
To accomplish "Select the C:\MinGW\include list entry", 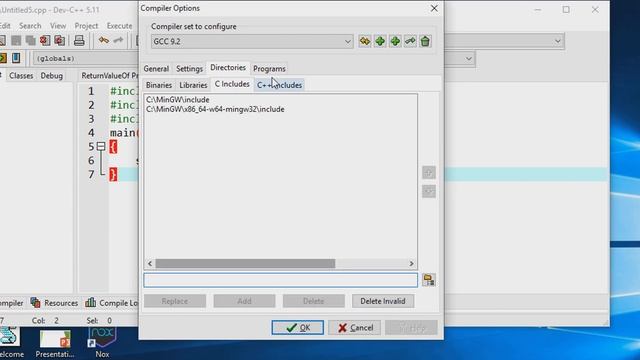I will click(x=178, y=100).
